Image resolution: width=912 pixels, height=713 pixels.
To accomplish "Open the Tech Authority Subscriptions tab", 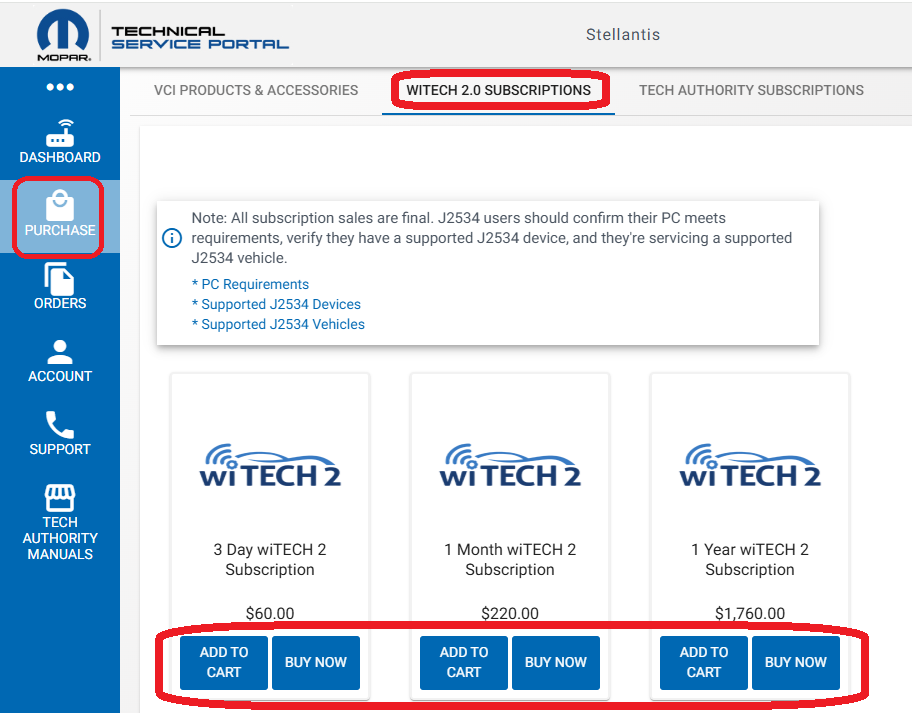I will pyautogui.click(x=751, y=90).
